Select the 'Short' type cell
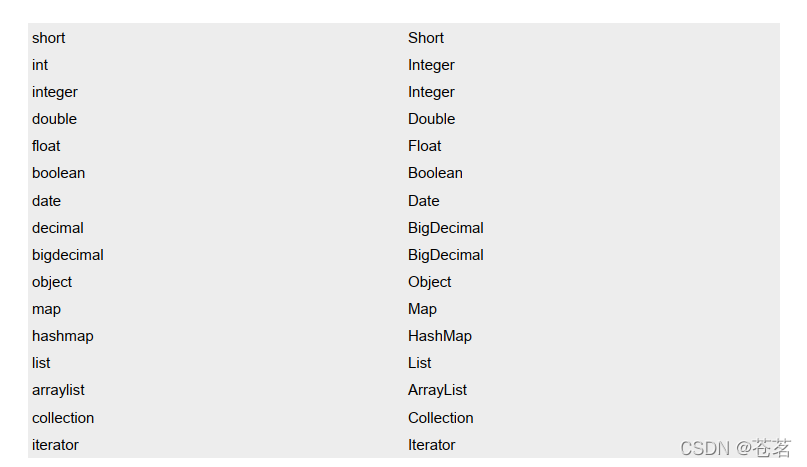This screenshot has width=807, height=467. (x=426, y=38)
